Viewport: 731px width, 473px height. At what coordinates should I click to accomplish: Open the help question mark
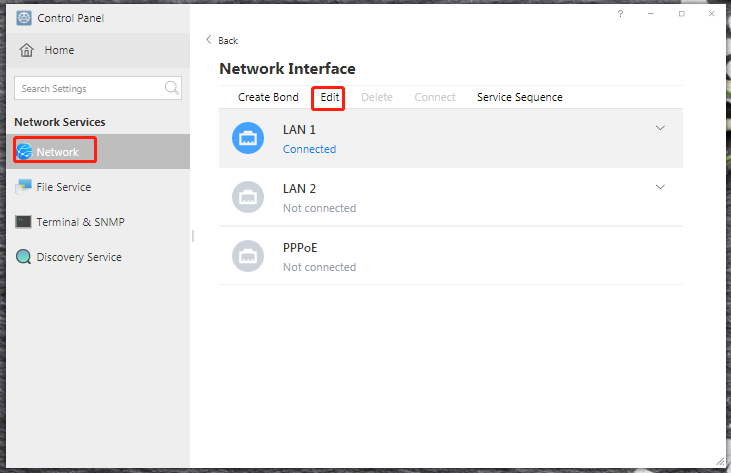[620, 14]
